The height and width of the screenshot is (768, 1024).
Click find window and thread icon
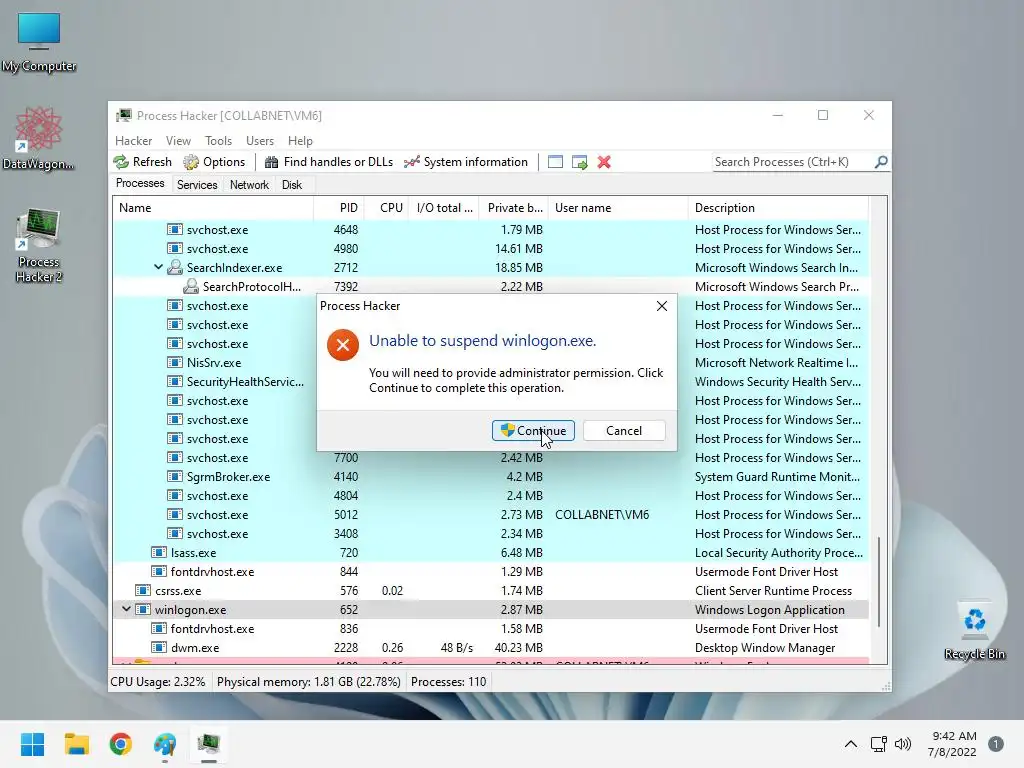[579, 162]
